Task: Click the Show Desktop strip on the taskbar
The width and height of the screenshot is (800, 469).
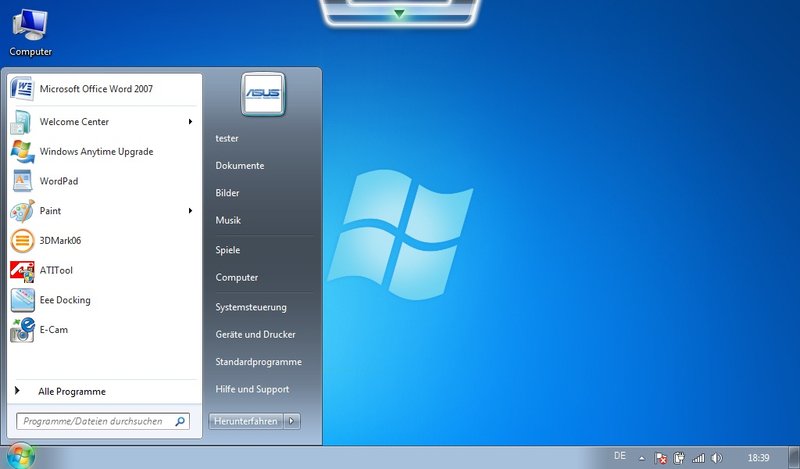Action: coord(794,458)
